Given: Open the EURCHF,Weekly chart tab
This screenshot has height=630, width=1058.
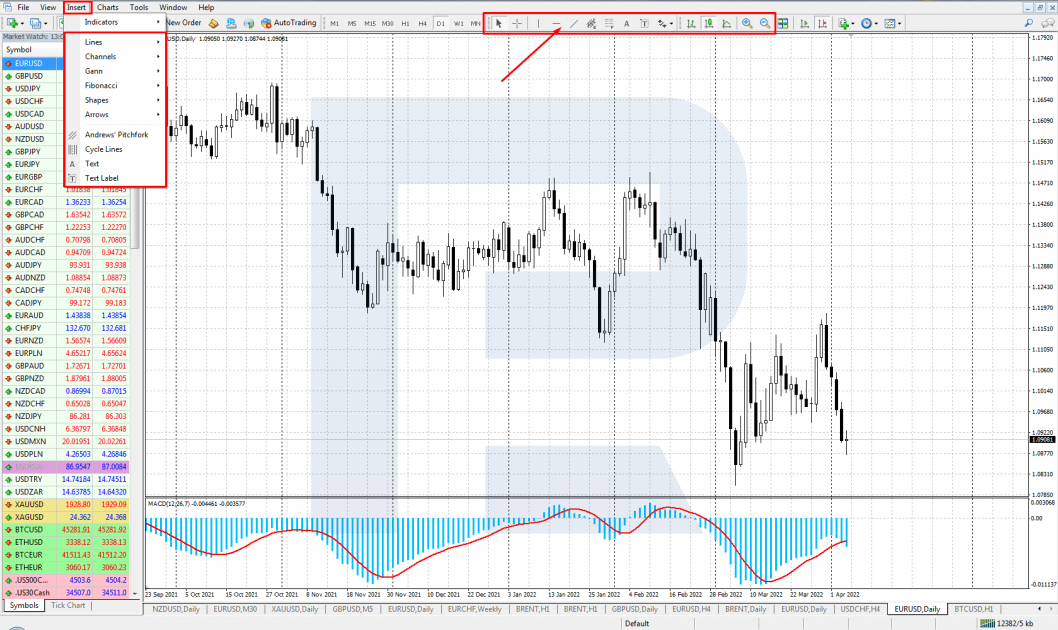Looking at the screenshot, I should coord(474,609).
